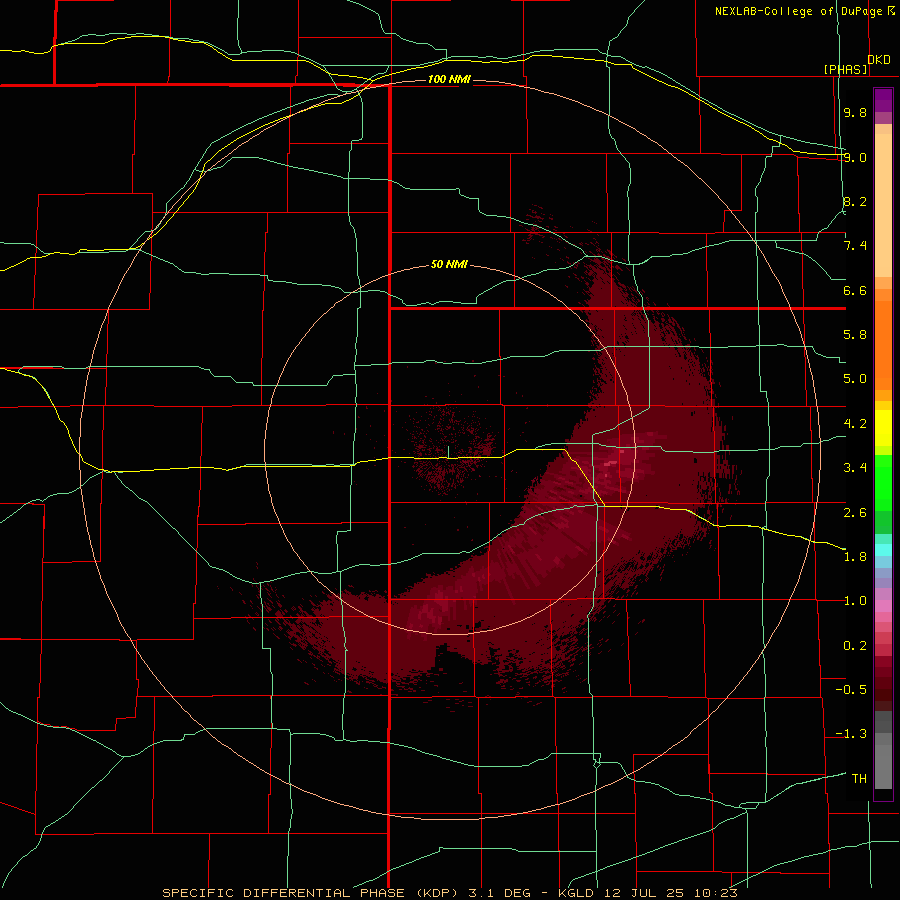The image size is (900, 900).
Task: Click the [PHAS] label near the color scale
Action: (845, 69)
